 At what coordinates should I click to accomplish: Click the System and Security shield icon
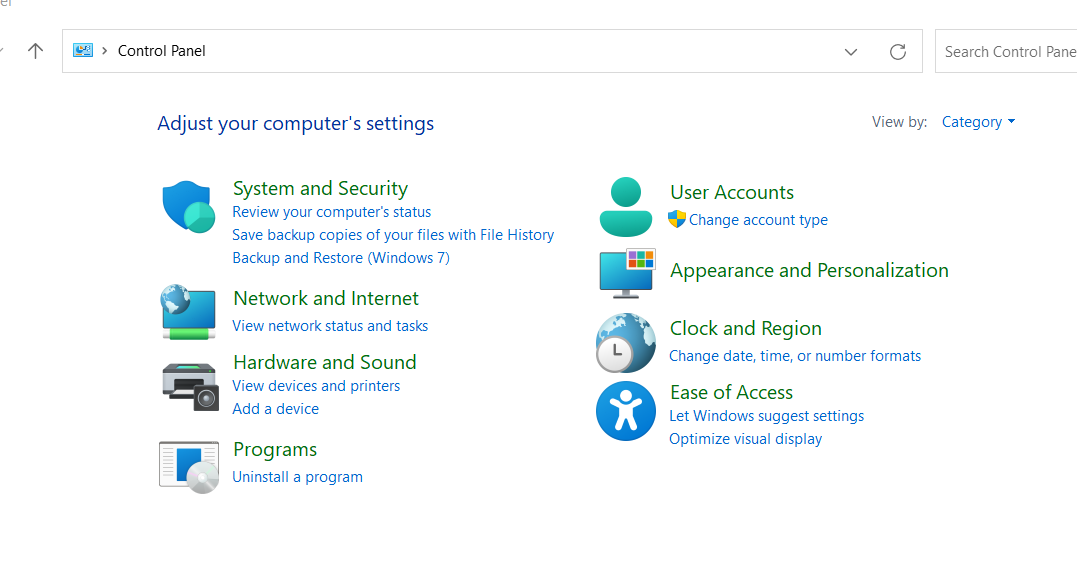coord(189,207)
